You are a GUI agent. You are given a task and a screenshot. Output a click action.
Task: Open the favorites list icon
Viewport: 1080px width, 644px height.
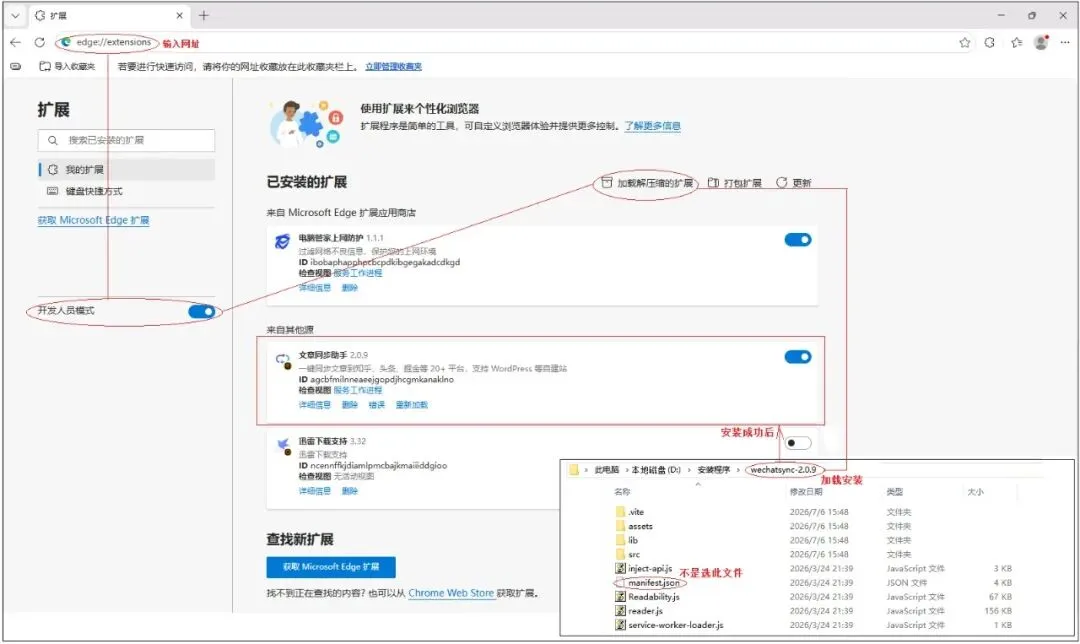click(1017, 43)
